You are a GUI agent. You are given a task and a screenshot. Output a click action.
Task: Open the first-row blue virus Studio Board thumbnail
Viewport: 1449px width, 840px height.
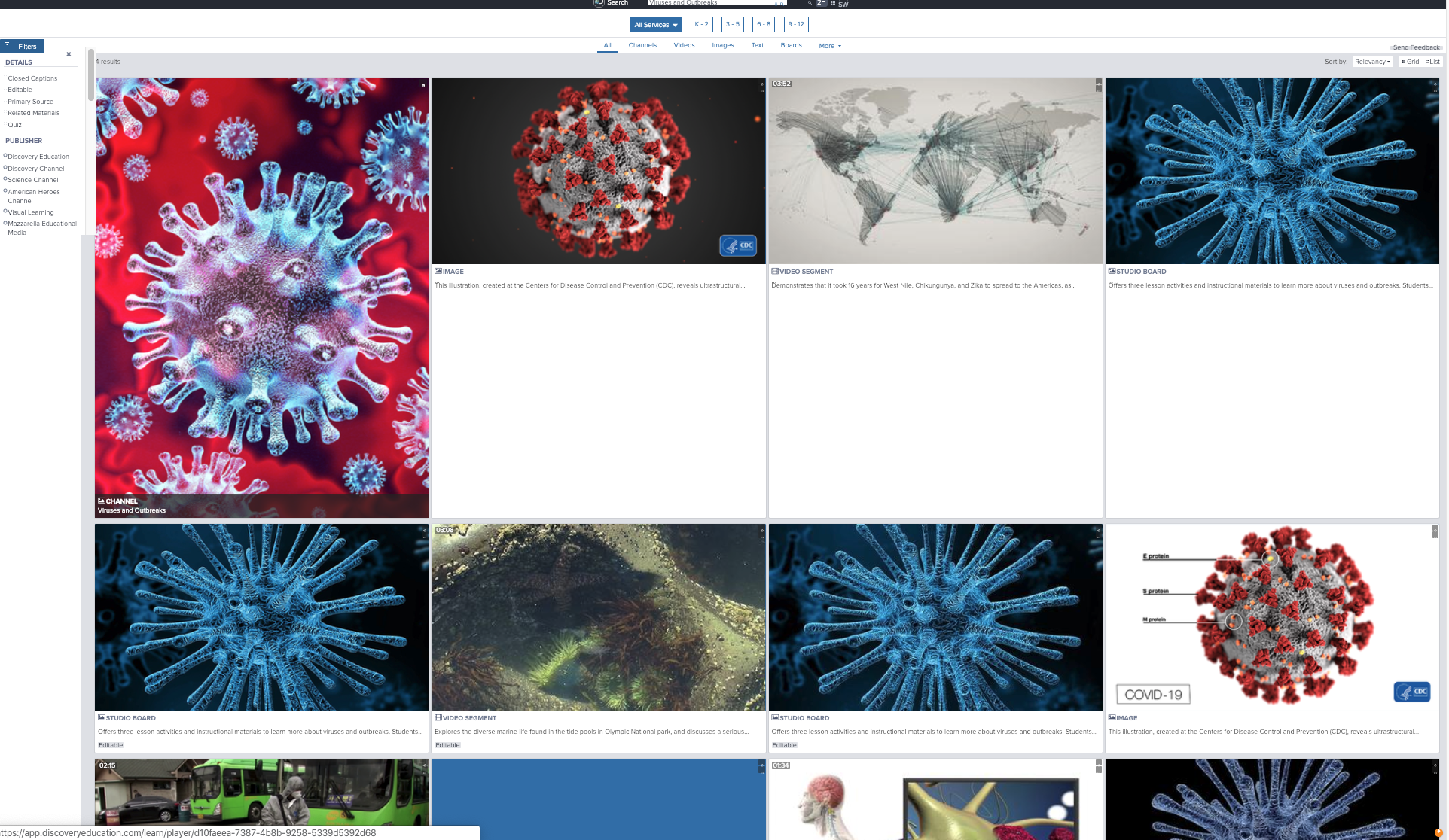click(1272, 171)
